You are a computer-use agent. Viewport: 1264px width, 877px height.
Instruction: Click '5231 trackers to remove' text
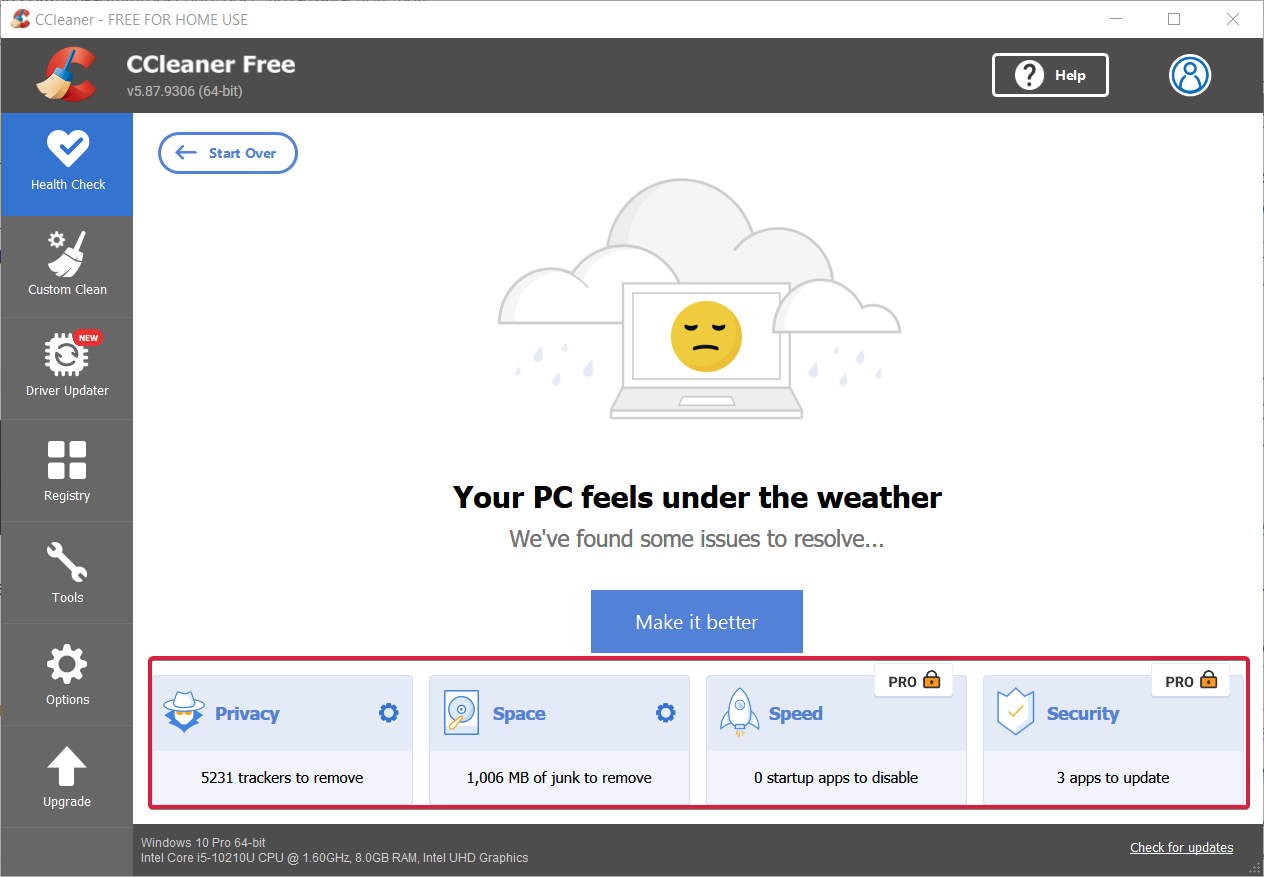click(282, 777)
